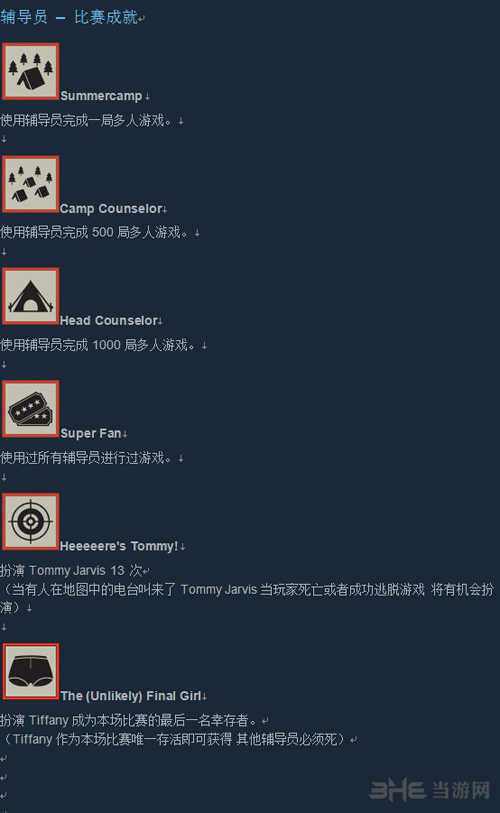Click the Final Girl shorts icon
The height and width of the screenshot is (813, 500).
pos(30,671)
